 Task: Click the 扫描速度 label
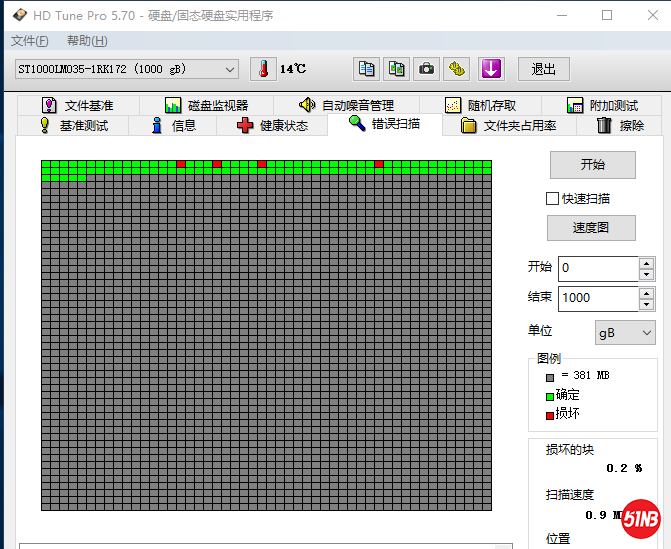570,495
